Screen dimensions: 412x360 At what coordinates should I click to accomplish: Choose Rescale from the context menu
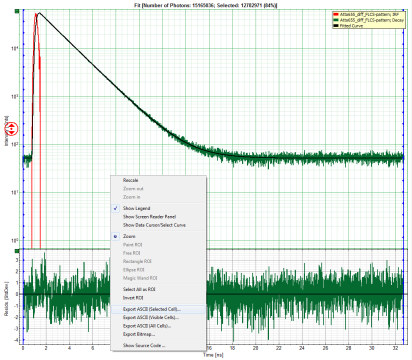[x=158, y=180]
